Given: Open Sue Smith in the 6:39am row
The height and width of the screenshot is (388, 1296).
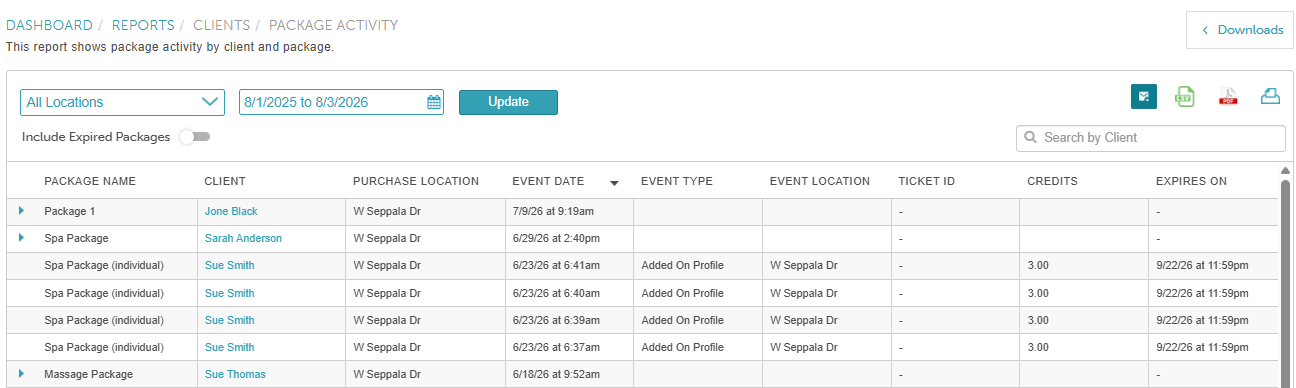Looking at the screenshot, I should pos(229,320).
